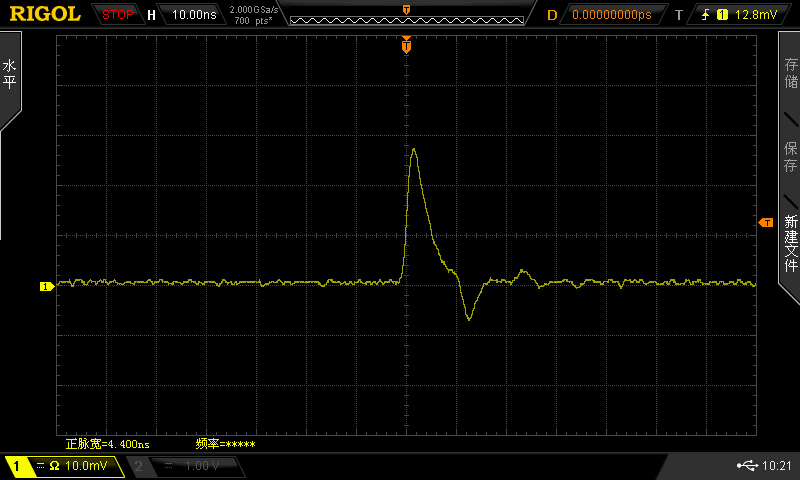This screenshot has height=480, width=800.
Task: Click the rising edge trigger icon
Action: pos(706,15)
